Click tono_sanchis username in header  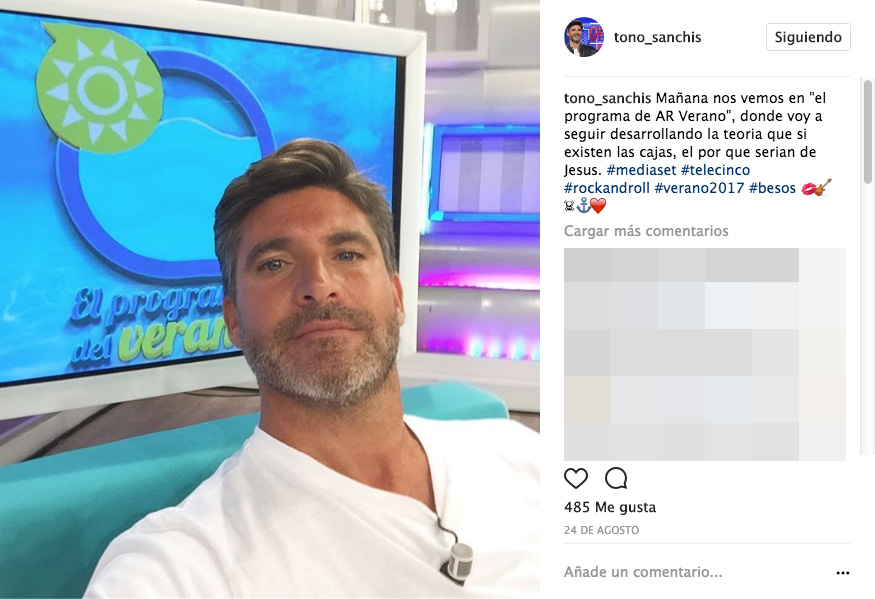[x=657, y=37]
